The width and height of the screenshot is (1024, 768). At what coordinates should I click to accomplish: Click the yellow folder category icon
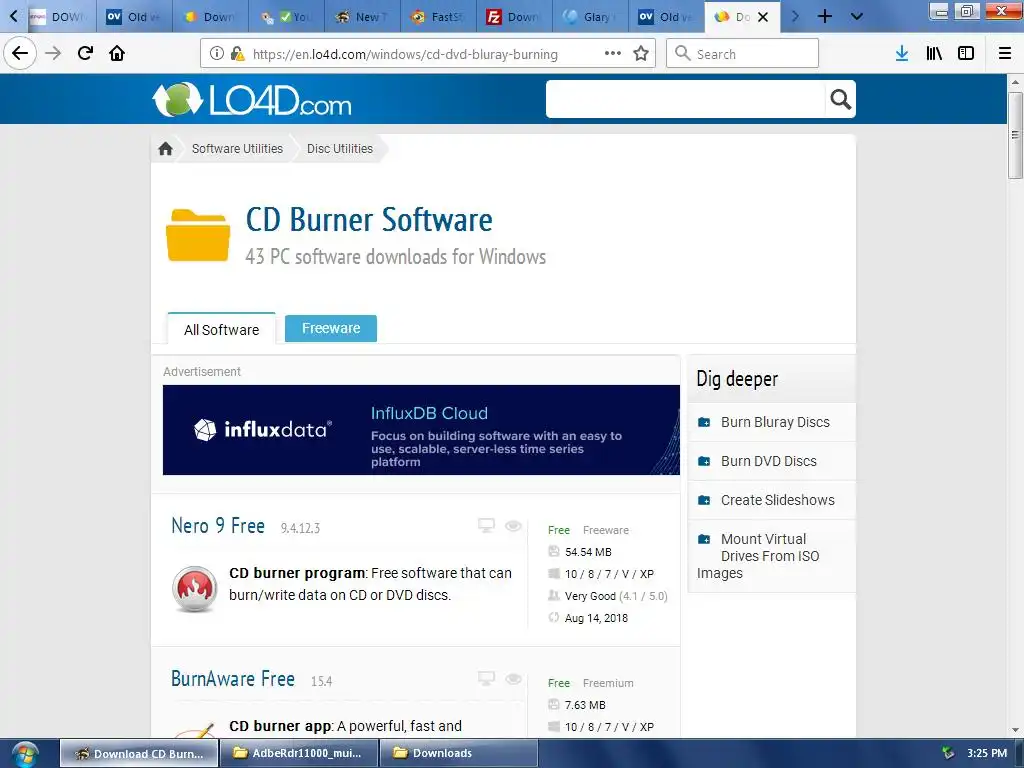coord(198,235)
